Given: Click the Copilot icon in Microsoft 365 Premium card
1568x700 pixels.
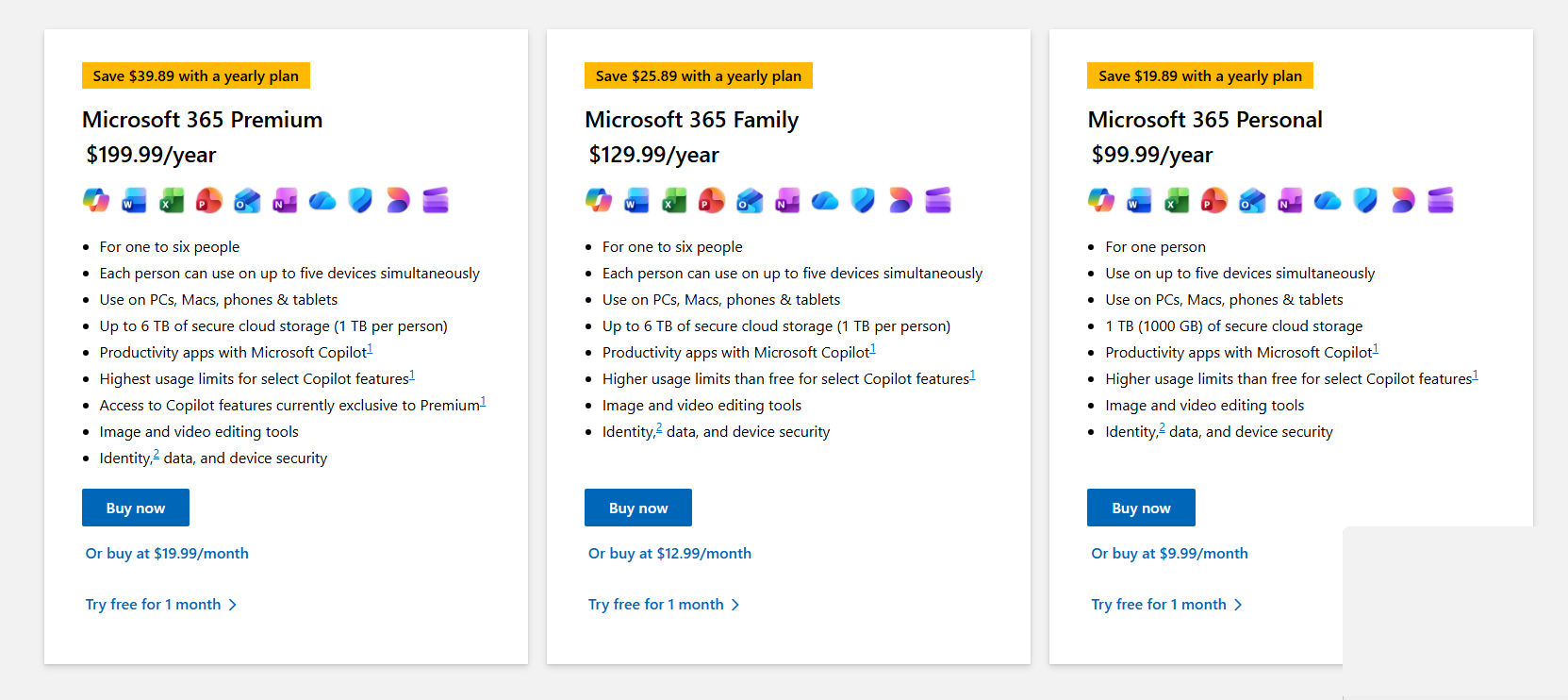Looking at the screenshot, I should 96,200.
